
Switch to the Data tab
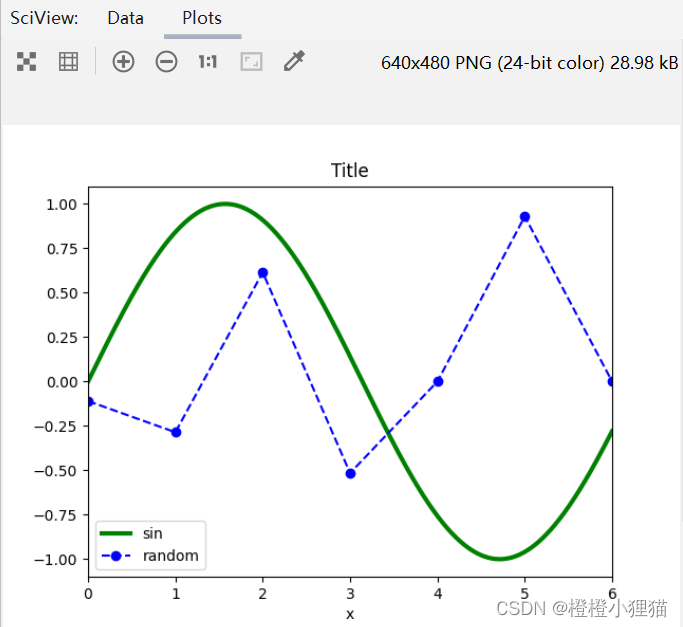click(x=125, y=18)
